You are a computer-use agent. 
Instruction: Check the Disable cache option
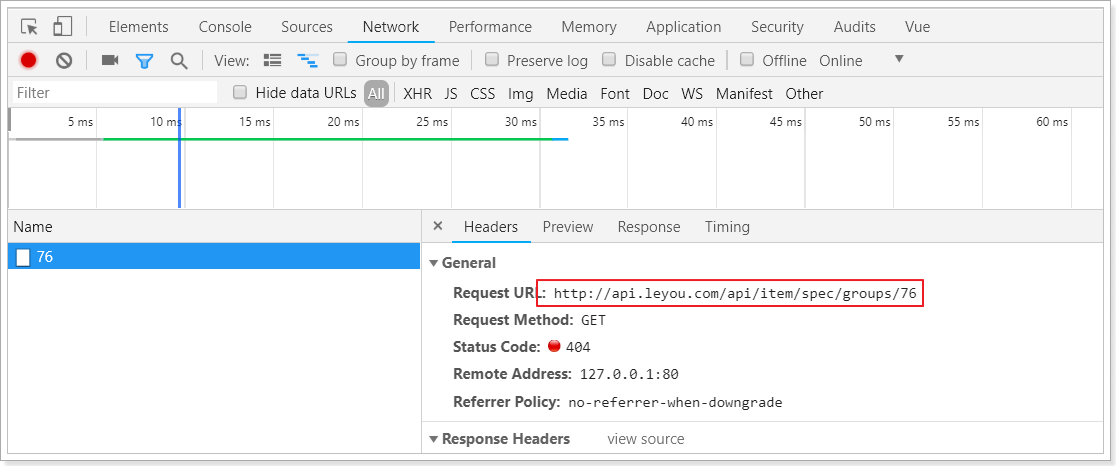pyautogui.click(x=610, y=60)
